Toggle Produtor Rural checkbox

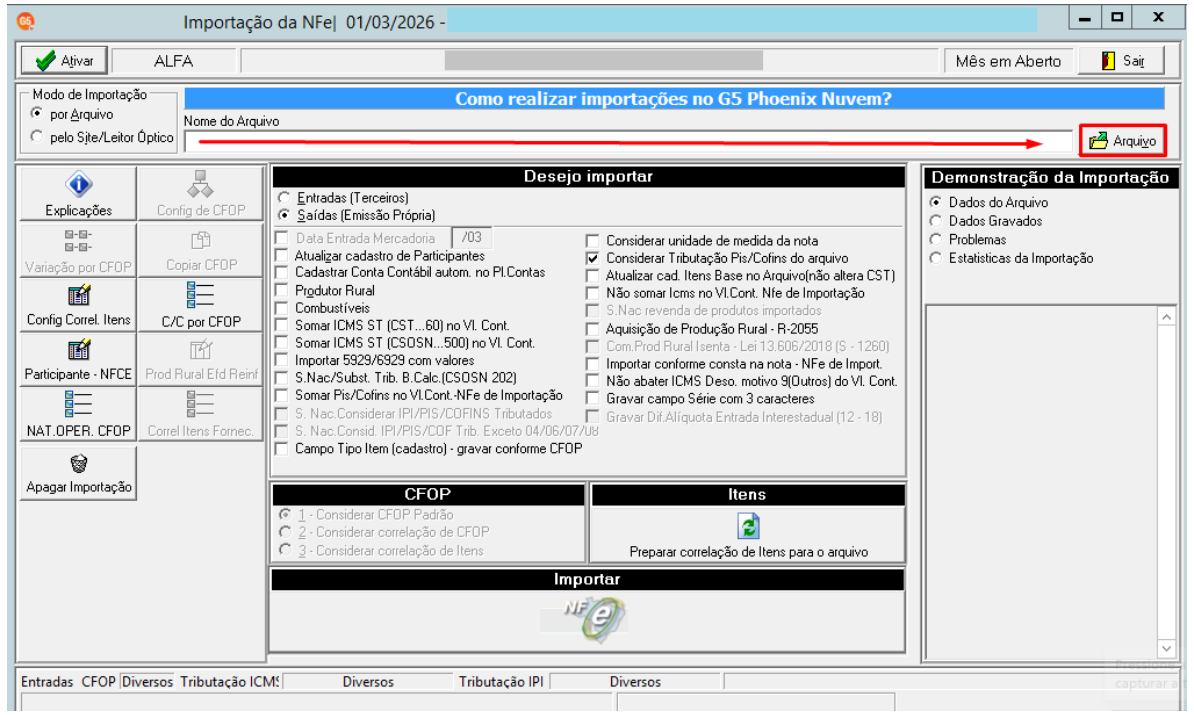click(x=282, y=291)
